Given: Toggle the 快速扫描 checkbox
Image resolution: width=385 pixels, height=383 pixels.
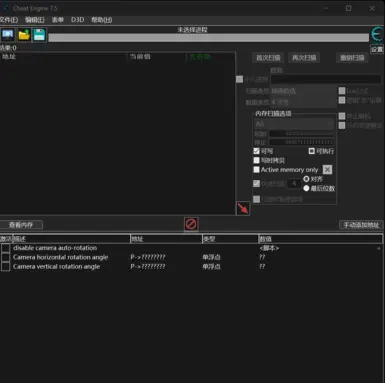Looking at the screenshot, I should [x=256, y=183].
